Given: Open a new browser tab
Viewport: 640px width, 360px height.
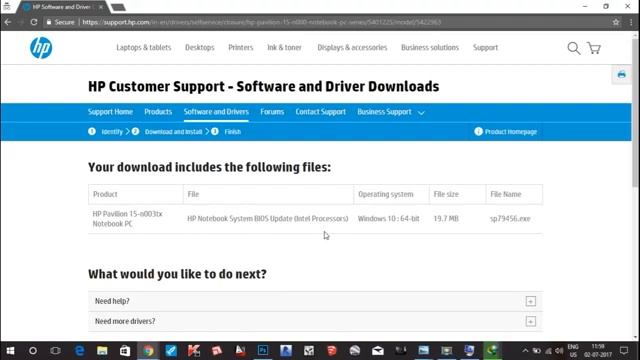Looking at the screenshot, I should click(x=118, y=7).
